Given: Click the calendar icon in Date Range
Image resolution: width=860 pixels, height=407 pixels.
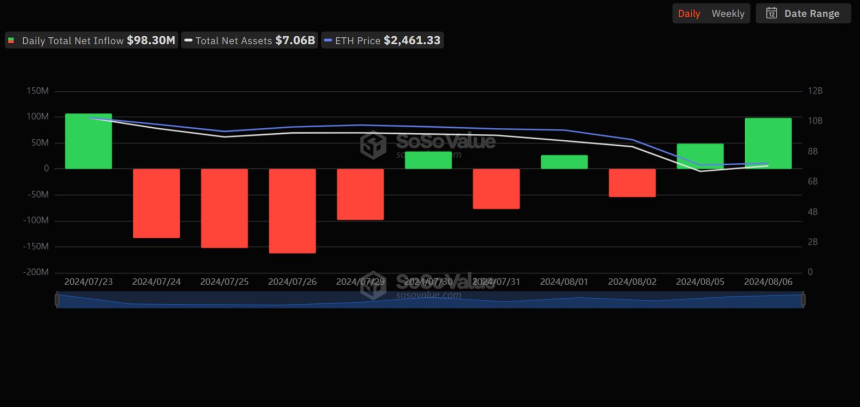Looking at the screenshot, I should [x=771, y=14].
